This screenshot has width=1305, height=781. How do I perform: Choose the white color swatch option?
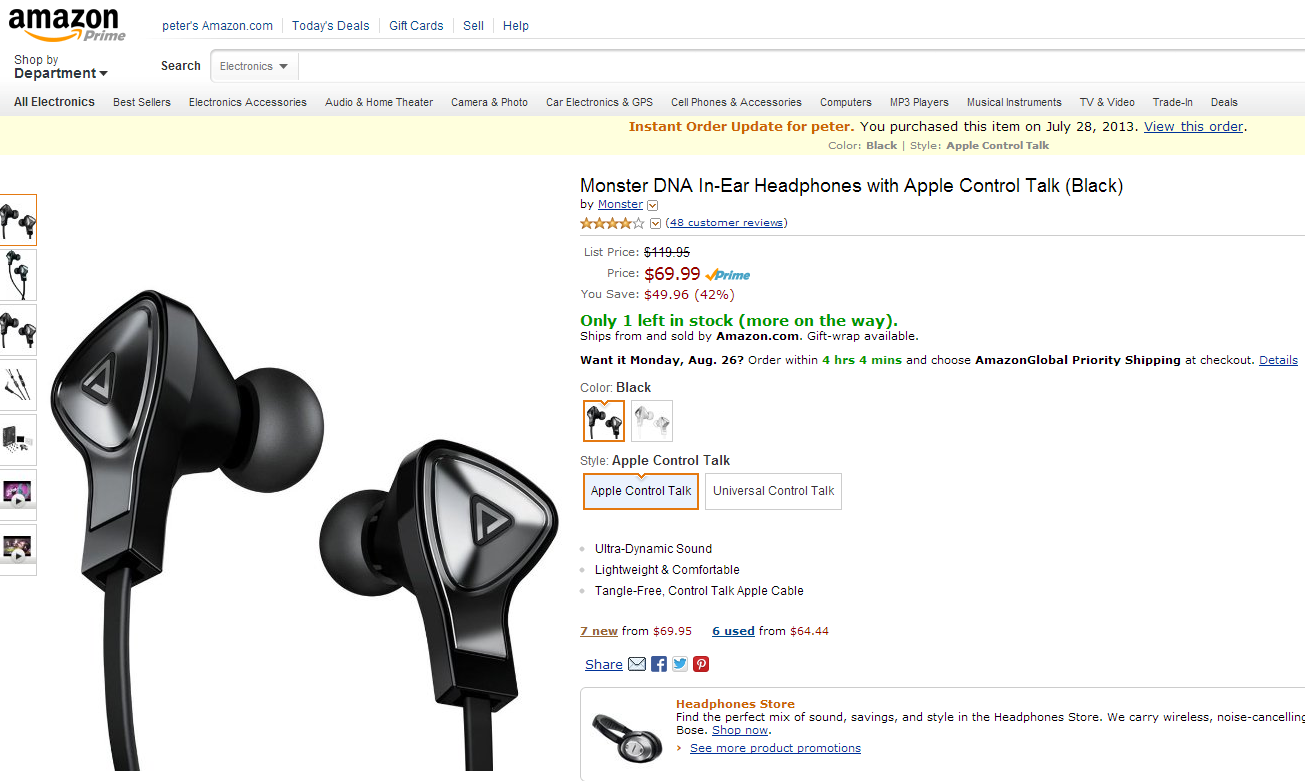coord(652,421)
